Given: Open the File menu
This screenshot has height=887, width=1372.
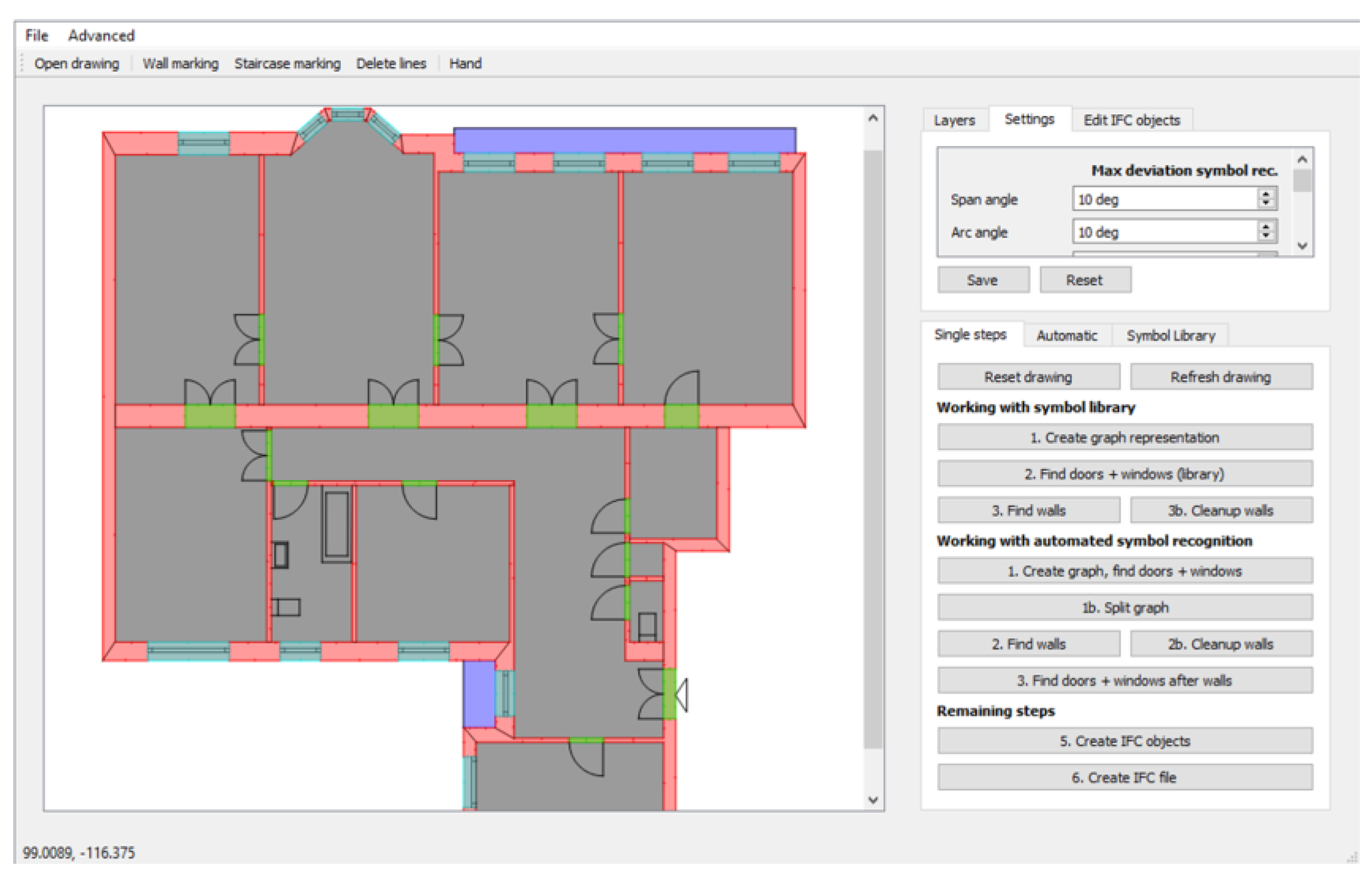Looking at the screenshot, I should [36, 36].
